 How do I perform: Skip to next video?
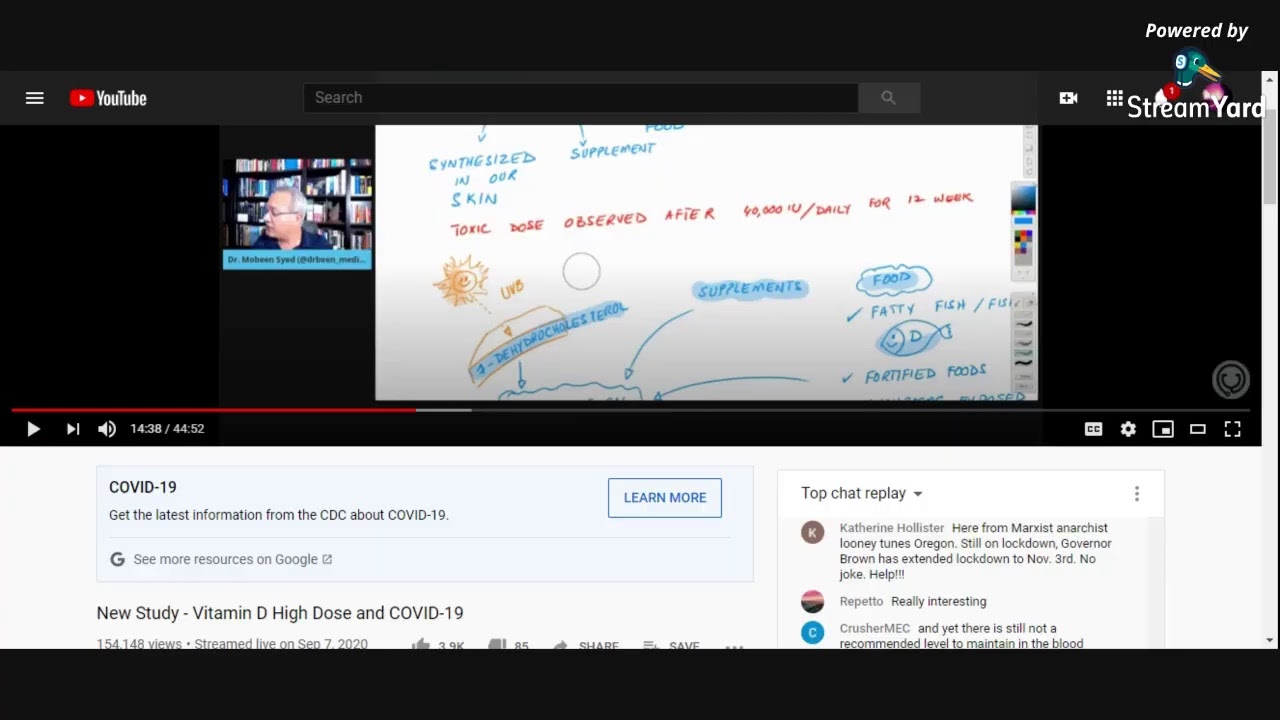[73, 429]
